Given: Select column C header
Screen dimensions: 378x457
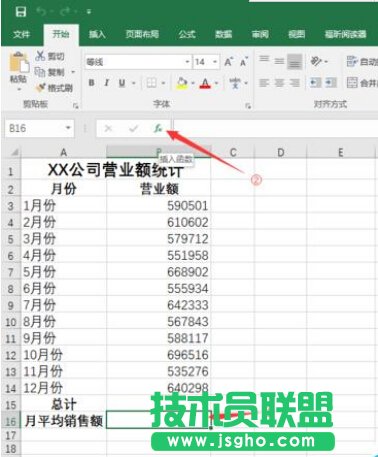Looking at the screenshot, I should point(233,153).
